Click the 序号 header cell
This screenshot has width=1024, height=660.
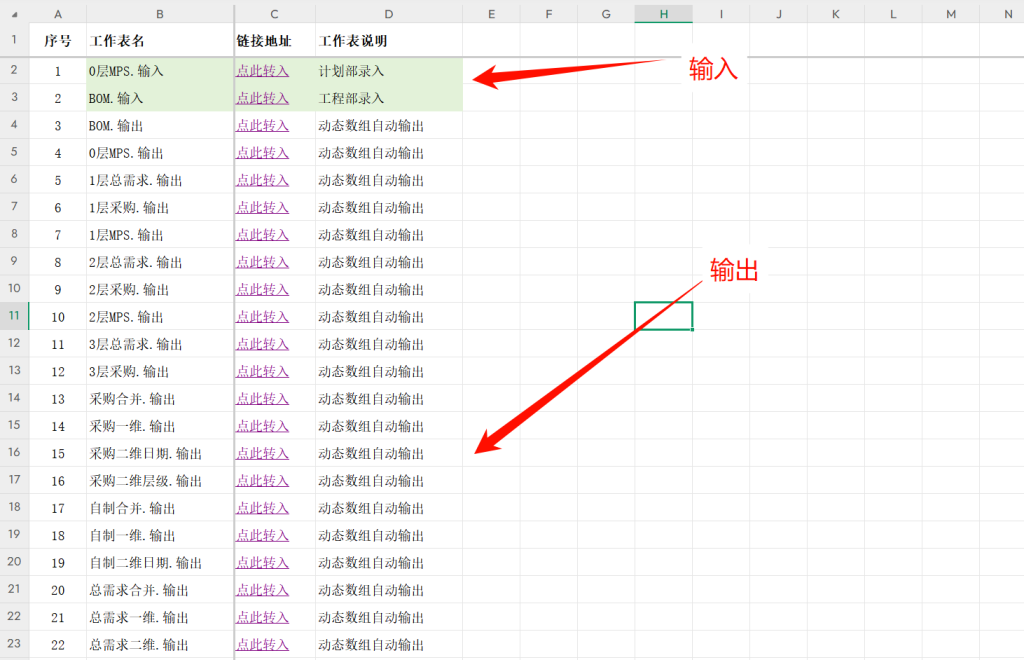click(x=57, y=40)
